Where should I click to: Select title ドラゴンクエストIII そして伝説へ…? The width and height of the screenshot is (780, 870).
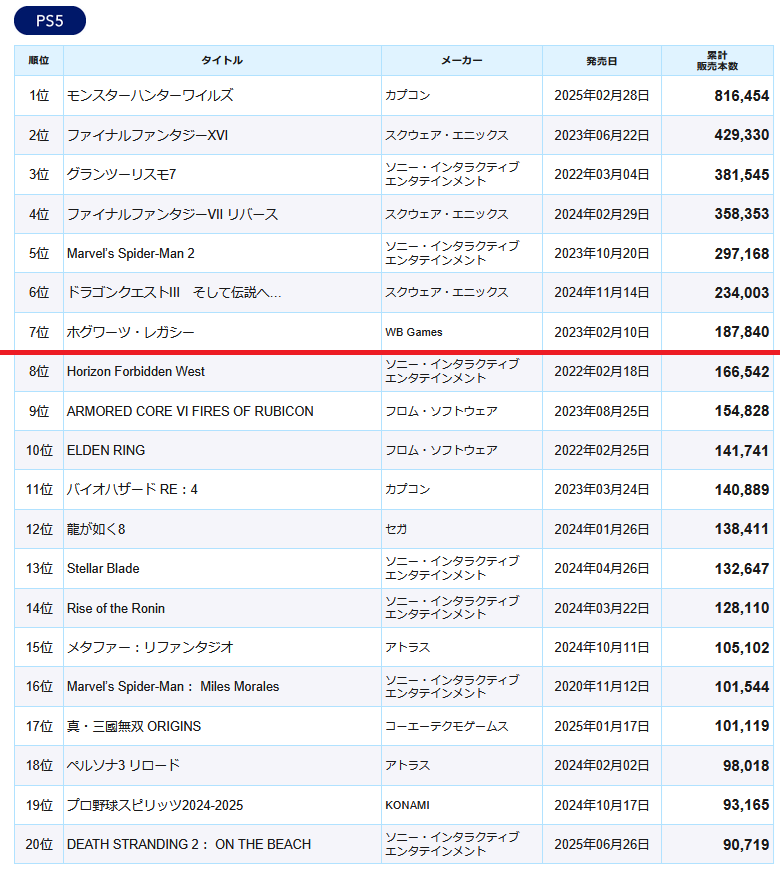click(174, 292)
